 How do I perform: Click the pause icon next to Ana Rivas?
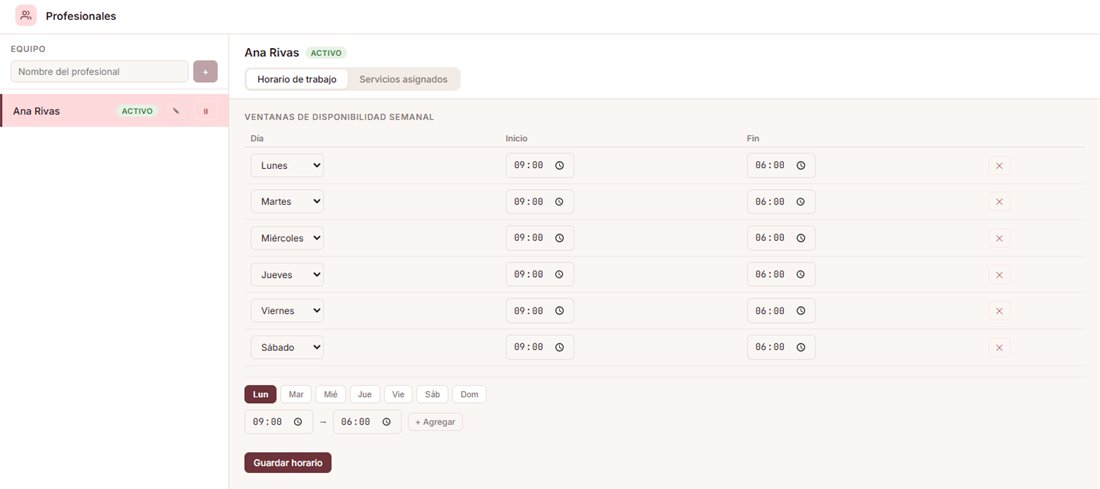(206, 111)
